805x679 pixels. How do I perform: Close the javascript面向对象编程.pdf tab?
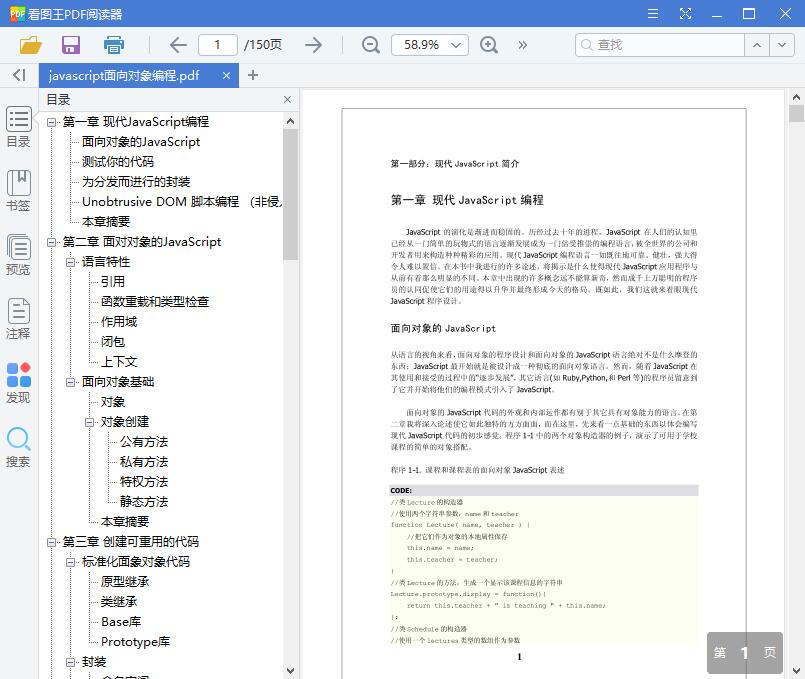coord(226,75)
